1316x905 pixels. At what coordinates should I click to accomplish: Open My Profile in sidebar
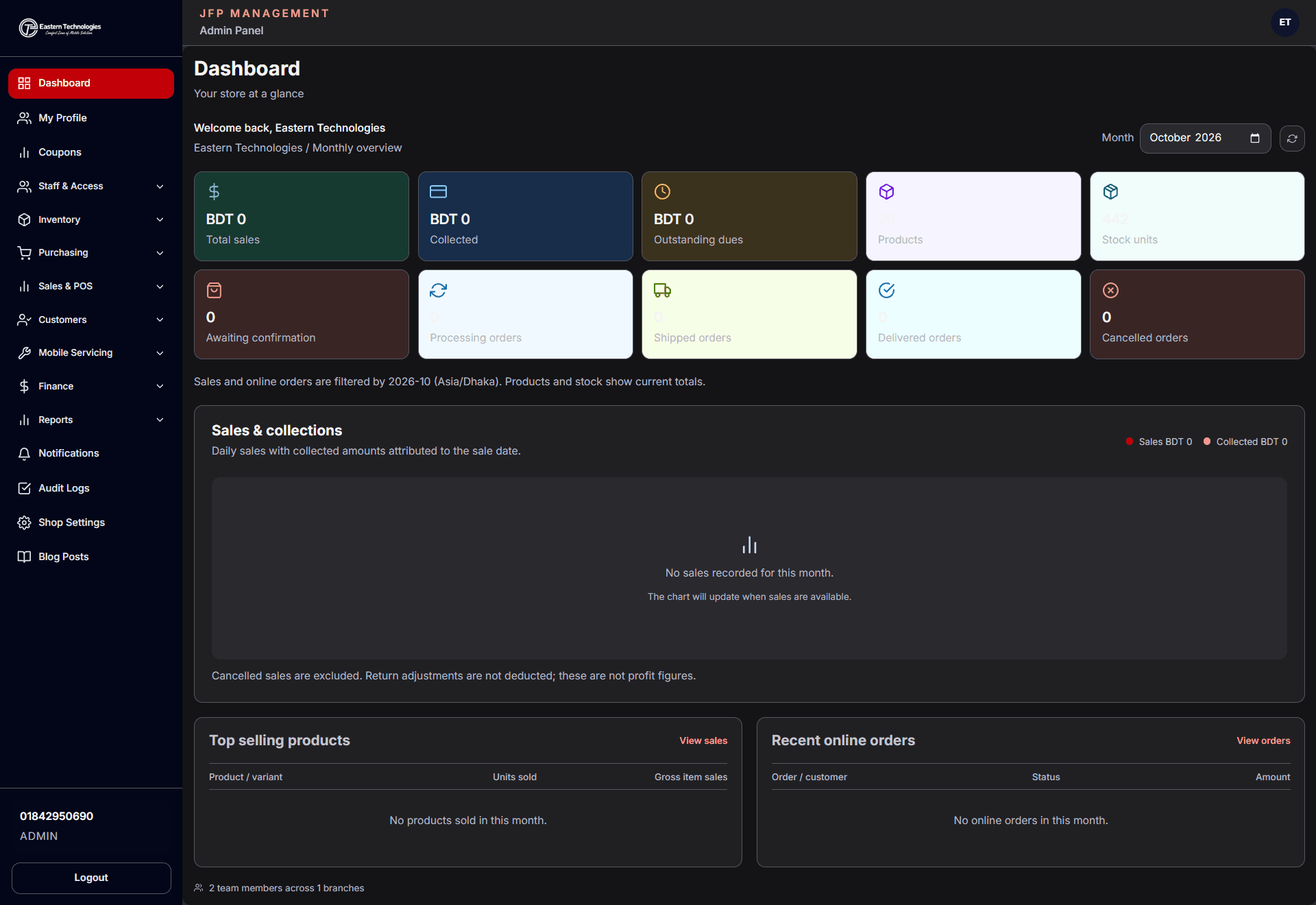[91, 118]
